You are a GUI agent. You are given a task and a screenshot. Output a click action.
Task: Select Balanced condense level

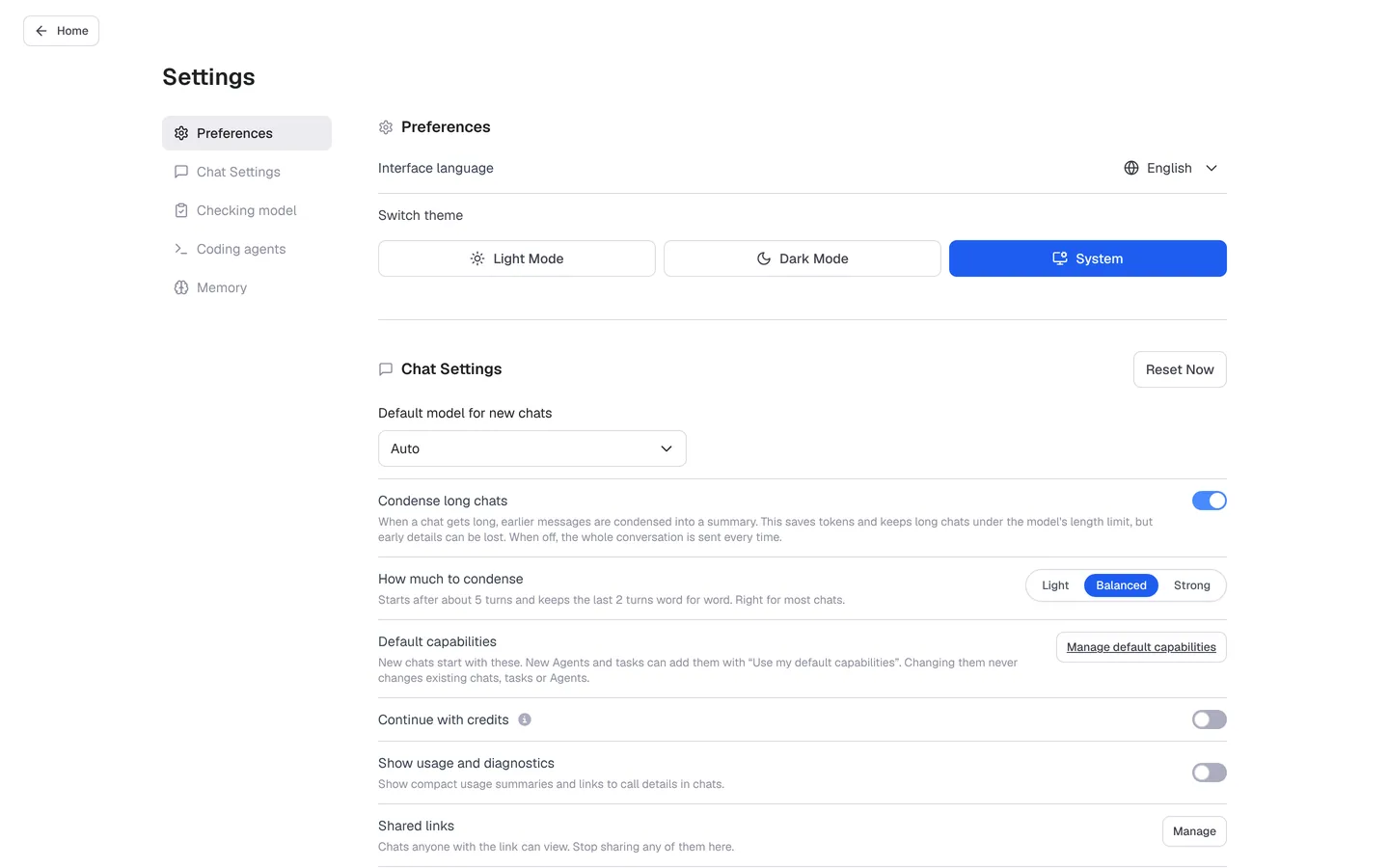pyautogui.click(x=1121, y=585)
